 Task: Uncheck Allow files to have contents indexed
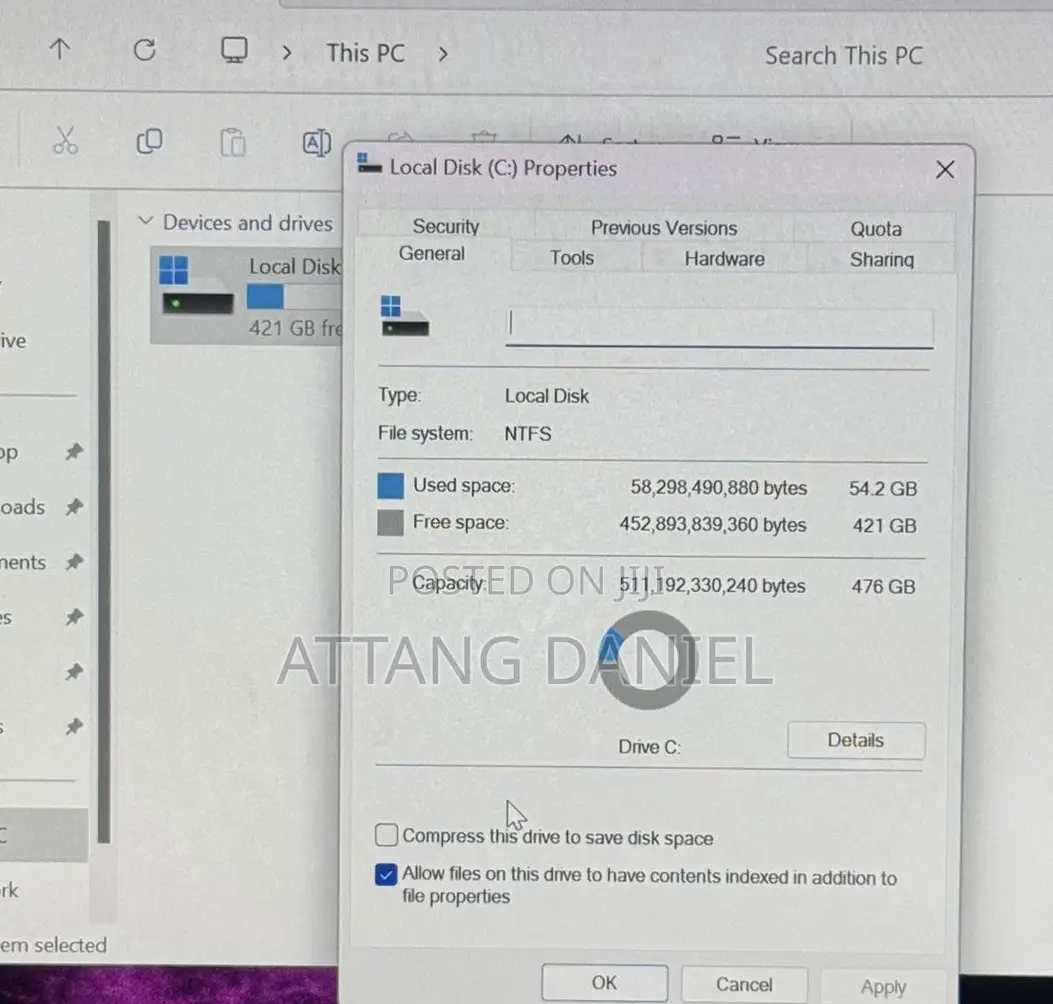click(386, 874)
